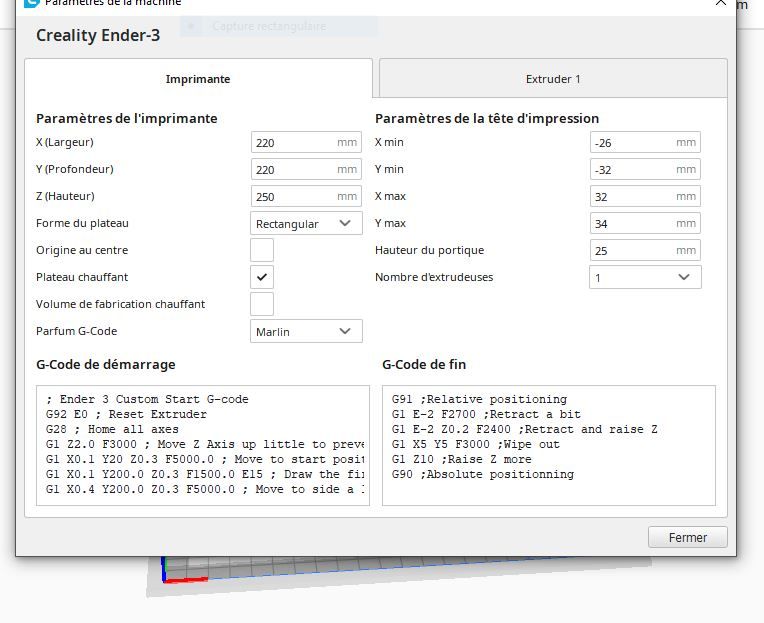This screenshot has height=623, width=764.
Task: Switch to the Imprimante tab
Action: coord(198,79)
